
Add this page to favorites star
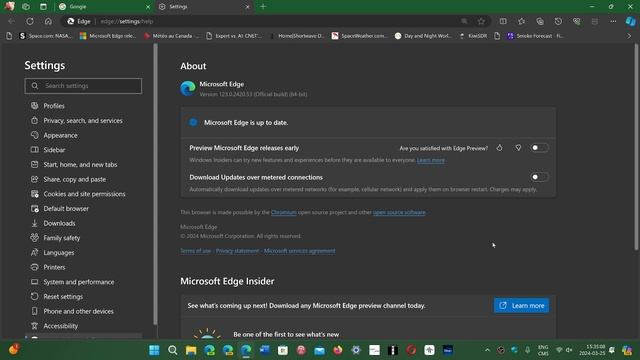click(x=481, y=21)
